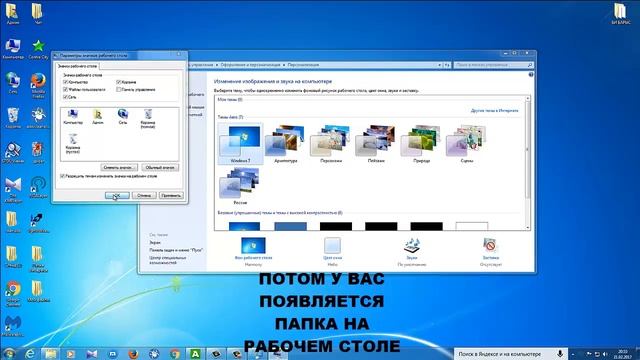Open media player icon on taskbar

coord(71,354)
